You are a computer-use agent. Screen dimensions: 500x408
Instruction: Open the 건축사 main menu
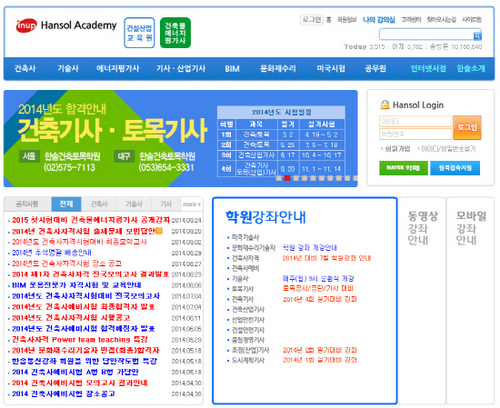(x=25, y=69)
